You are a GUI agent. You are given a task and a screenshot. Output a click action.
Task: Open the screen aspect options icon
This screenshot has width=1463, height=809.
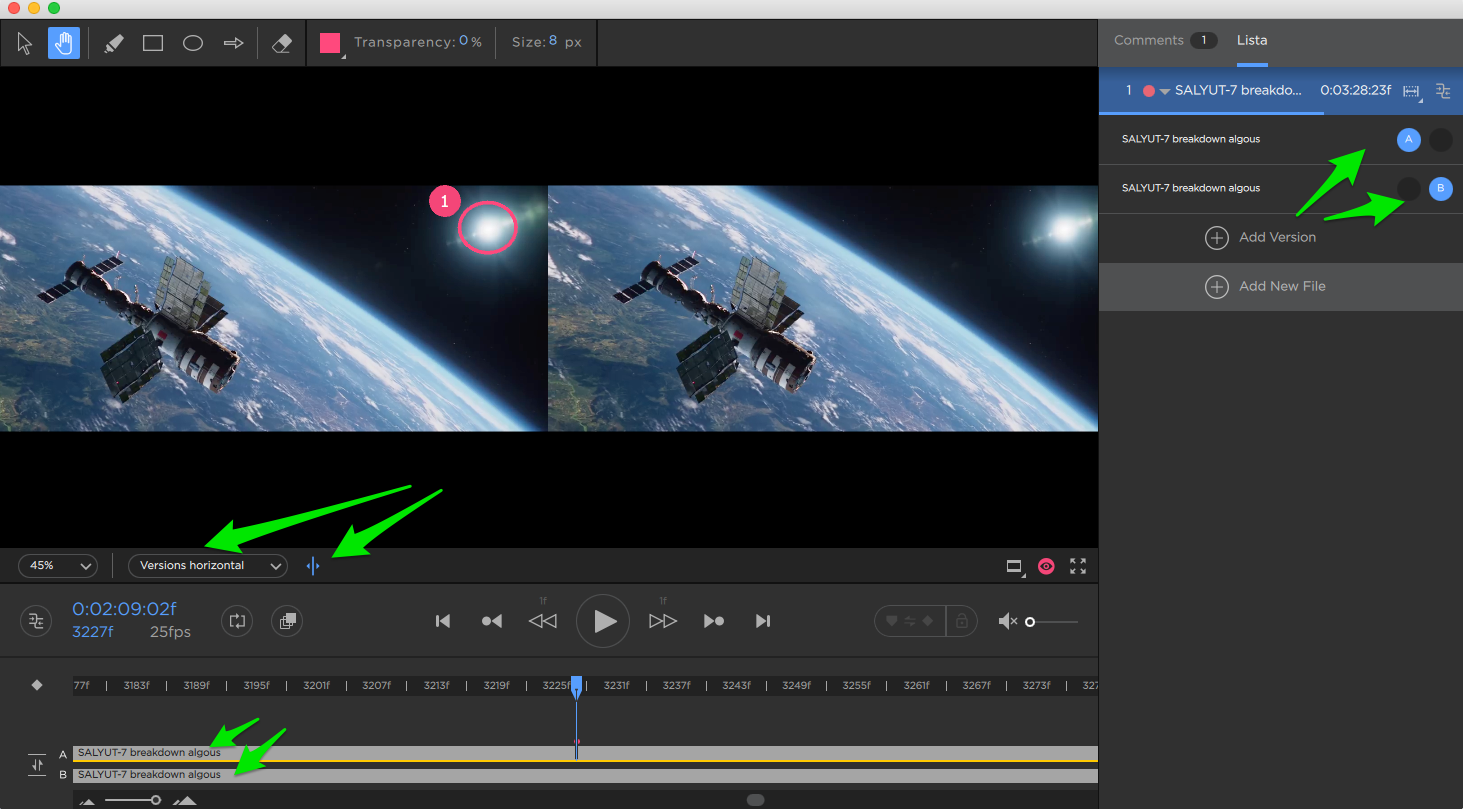(1015, 566)
